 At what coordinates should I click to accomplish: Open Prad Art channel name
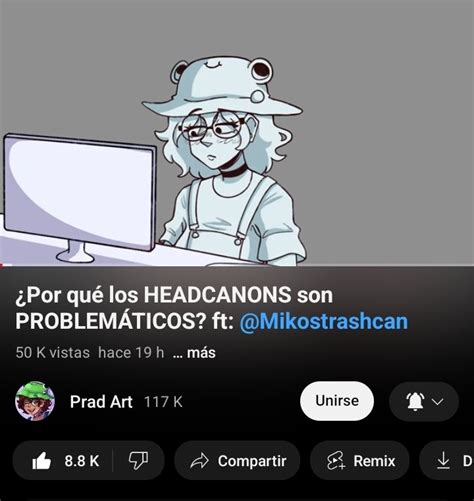click(101, 401)
